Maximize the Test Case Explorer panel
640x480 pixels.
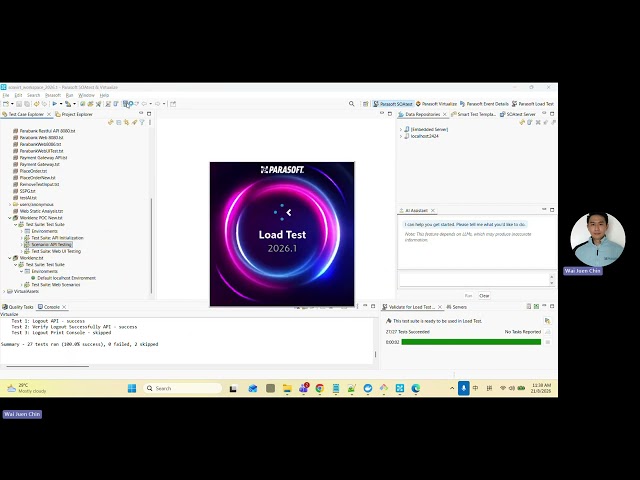tap(149, 114)
